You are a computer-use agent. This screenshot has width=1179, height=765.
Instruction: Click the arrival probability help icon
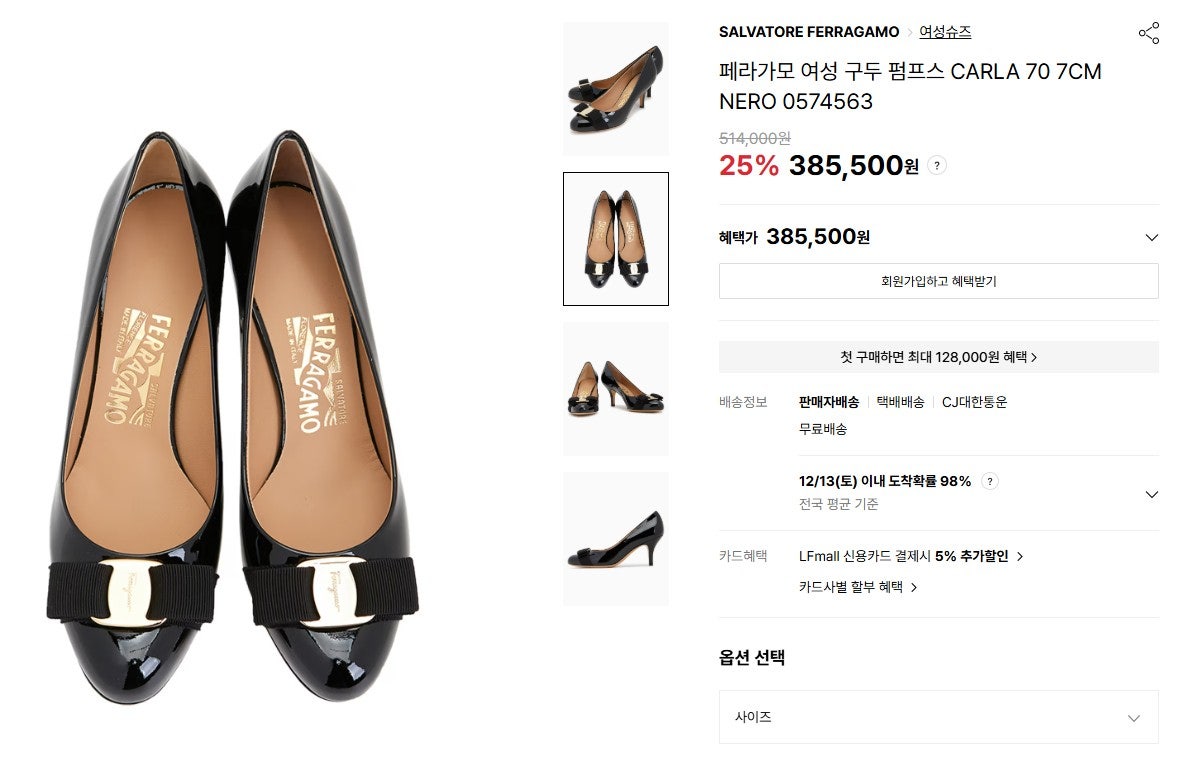pos(990,481)
